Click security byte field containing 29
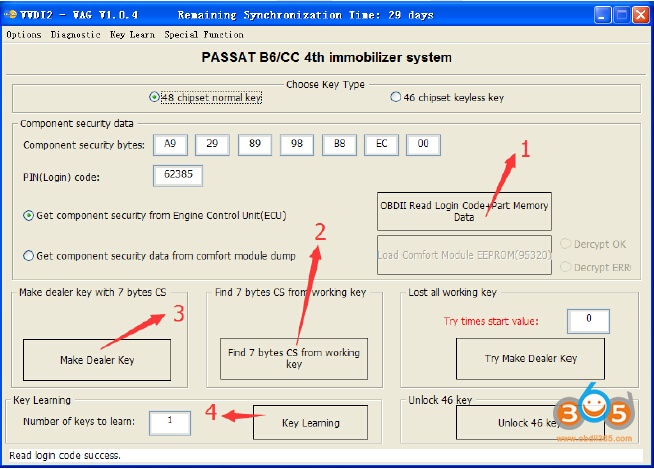The image size is (654, 469). point(212,145)
